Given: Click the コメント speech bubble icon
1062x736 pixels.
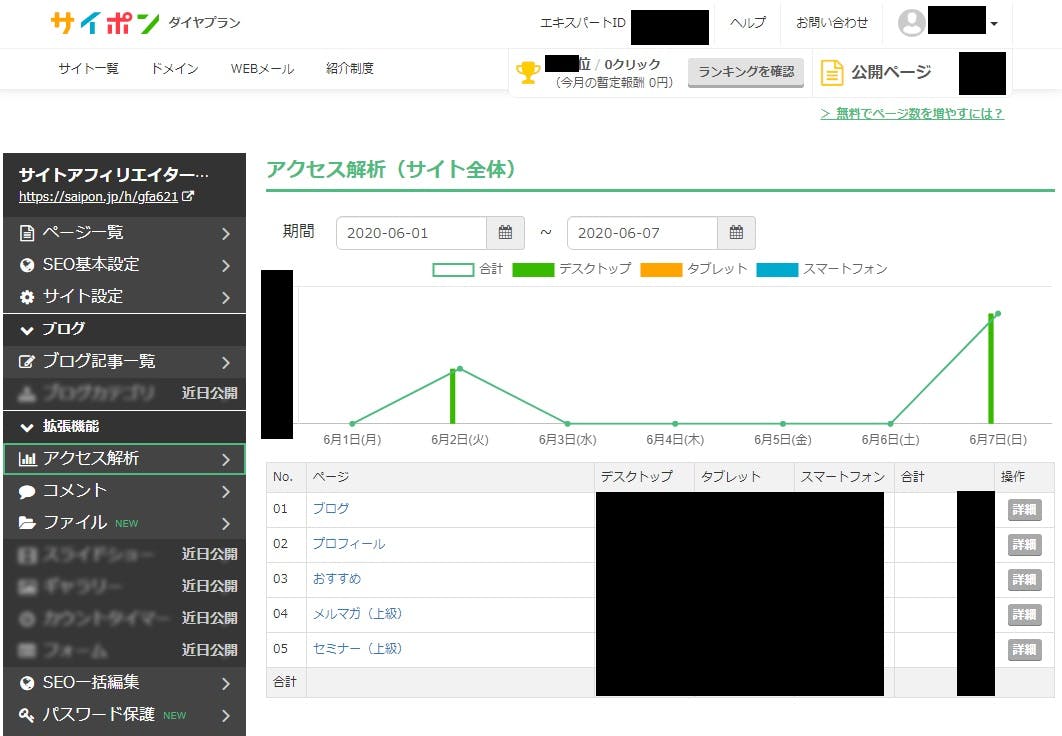Looking at the screenshot, I should (x=27, y=491).
